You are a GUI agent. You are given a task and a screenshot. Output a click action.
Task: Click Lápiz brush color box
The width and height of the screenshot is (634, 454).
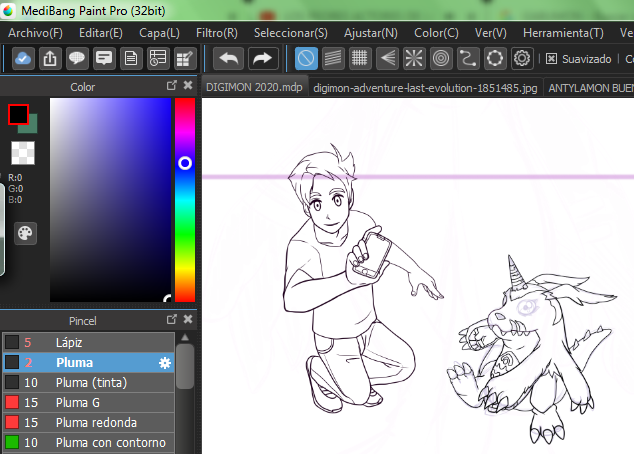12,342
